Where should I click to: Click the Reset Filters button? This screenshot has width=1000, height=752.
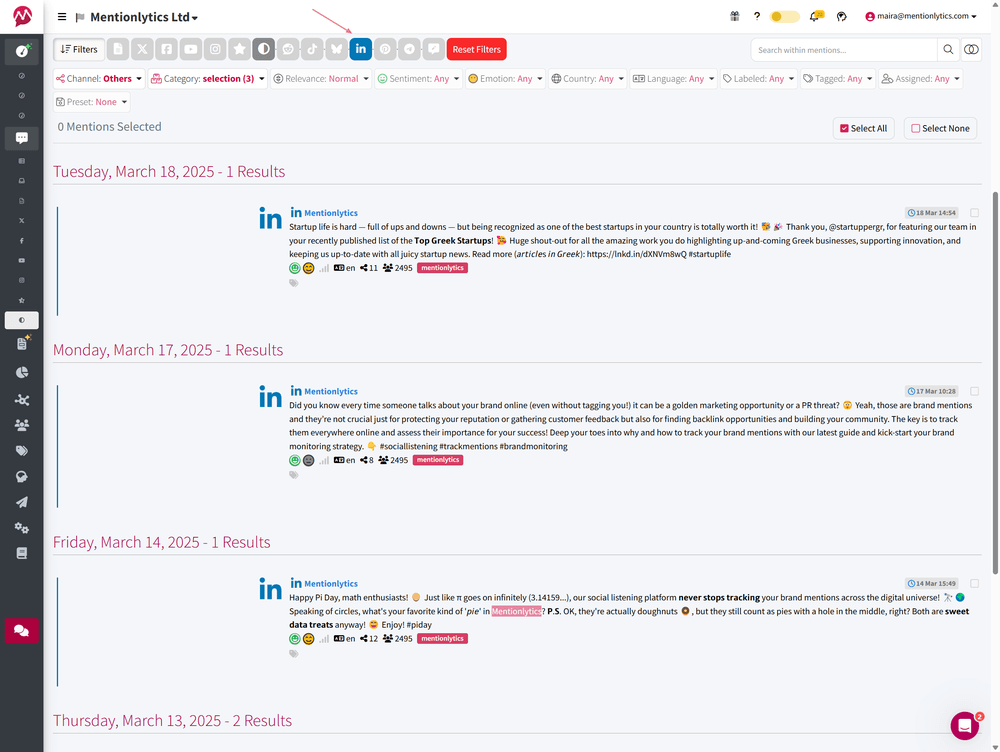pyautogui.click(x=476, y=49)
